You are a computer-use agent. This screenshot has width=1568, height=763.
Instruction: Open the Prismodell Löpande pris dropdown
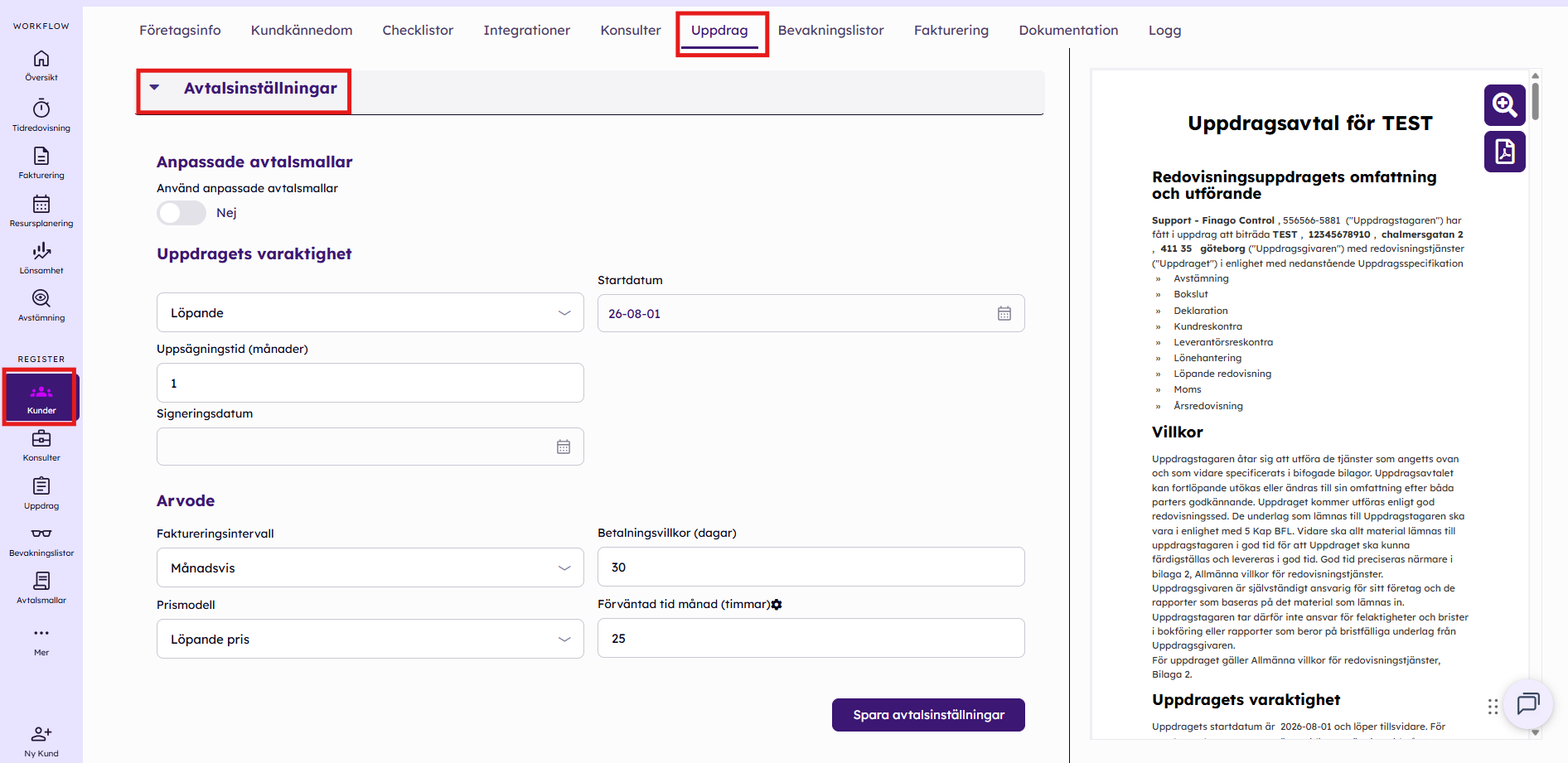coord(370,639)
